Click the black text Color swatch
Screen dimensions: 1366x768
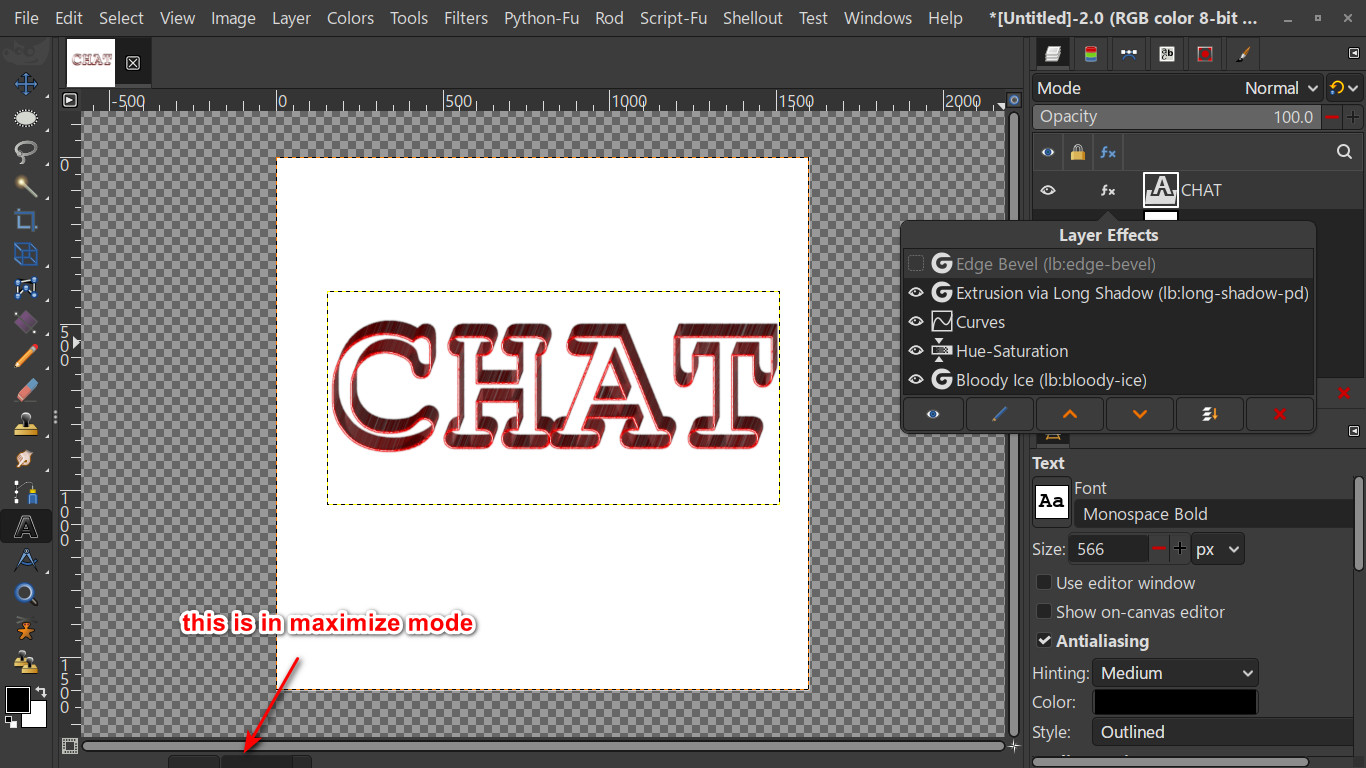[1175, 702]
